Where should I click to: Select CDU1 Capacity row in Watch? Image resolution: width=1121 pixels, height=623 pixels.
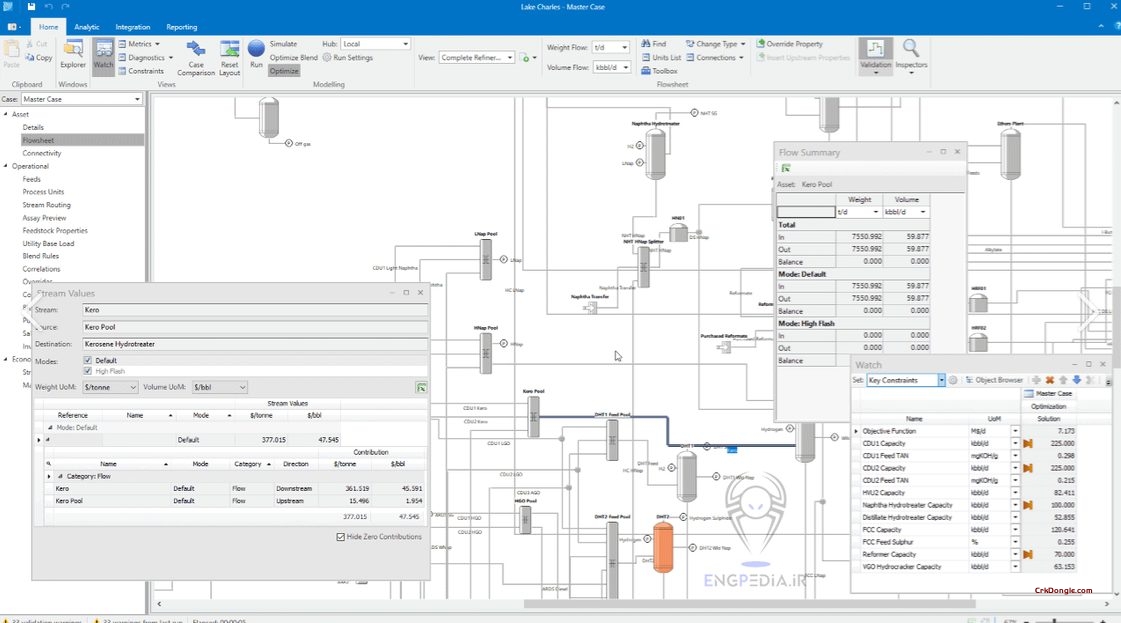[965, 443]
